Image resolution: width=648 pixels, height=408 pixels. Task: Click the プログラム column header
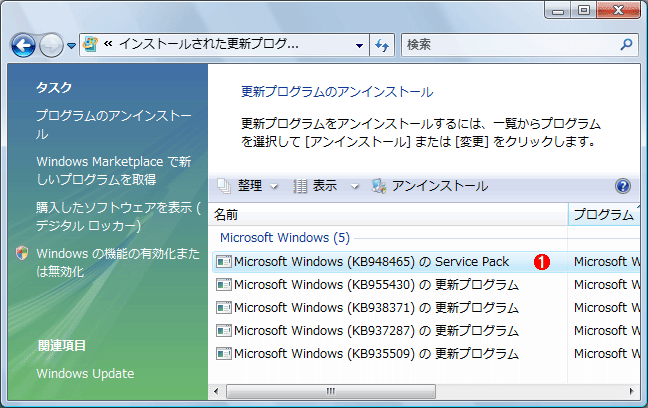point(604,215)
